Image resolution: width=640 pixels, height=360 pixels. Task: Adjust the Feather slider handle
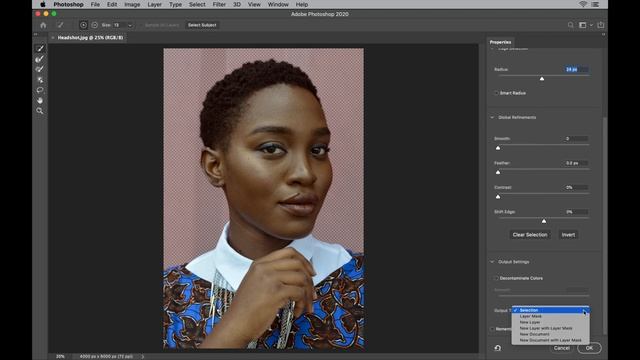(498, 172)
